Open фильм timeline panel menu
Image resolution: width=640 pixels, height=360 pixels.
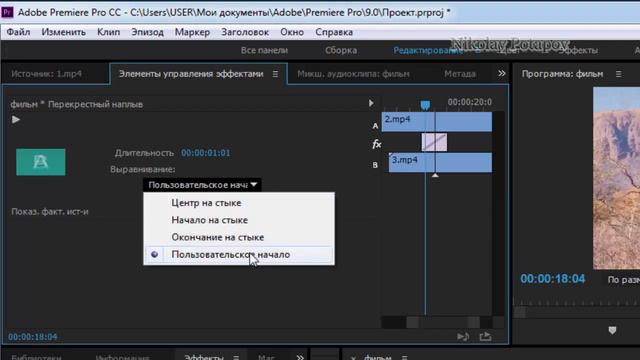404,357
